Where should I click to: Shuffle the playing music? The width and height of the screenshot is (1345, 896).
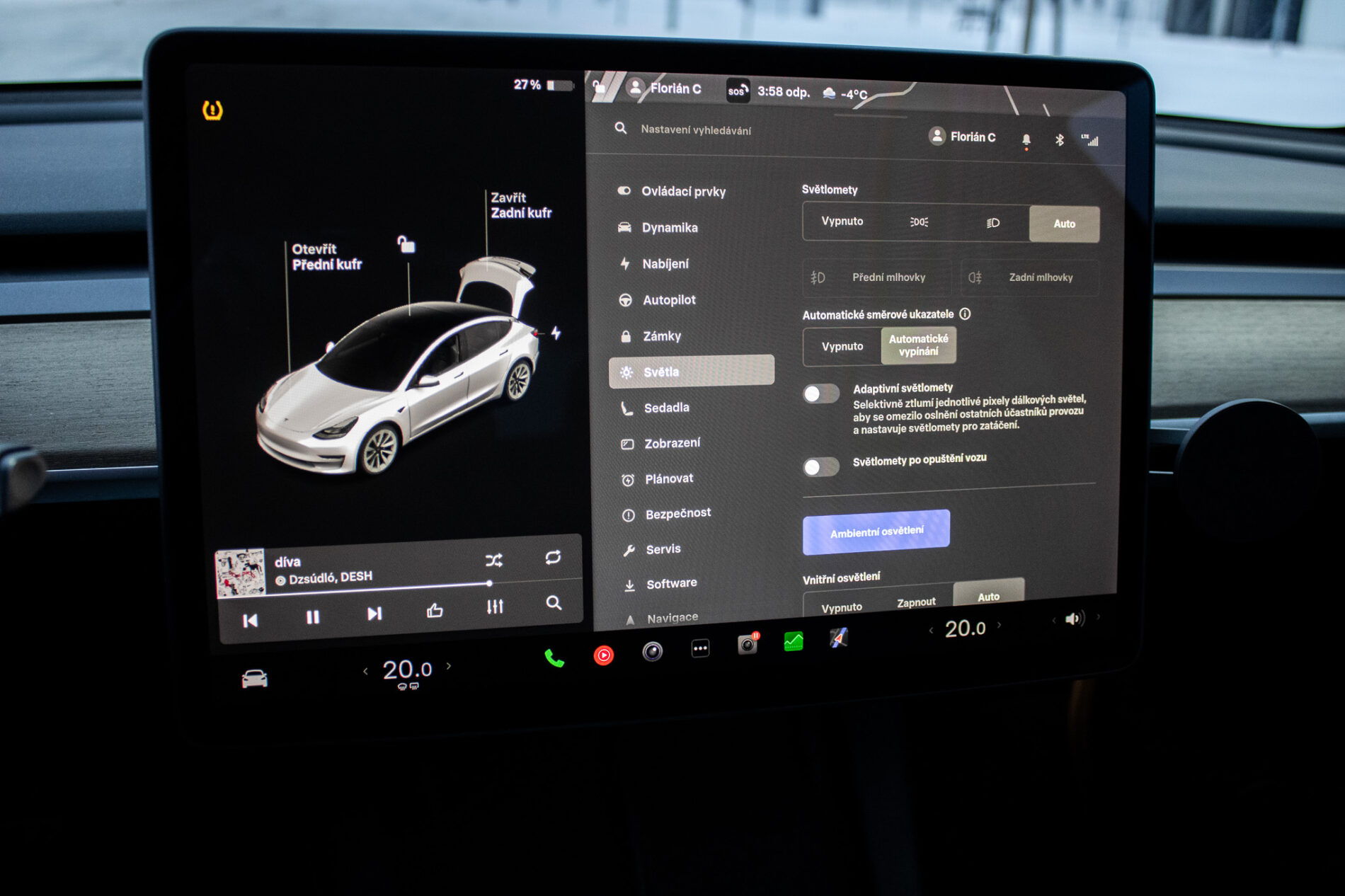tap(494, 561)
